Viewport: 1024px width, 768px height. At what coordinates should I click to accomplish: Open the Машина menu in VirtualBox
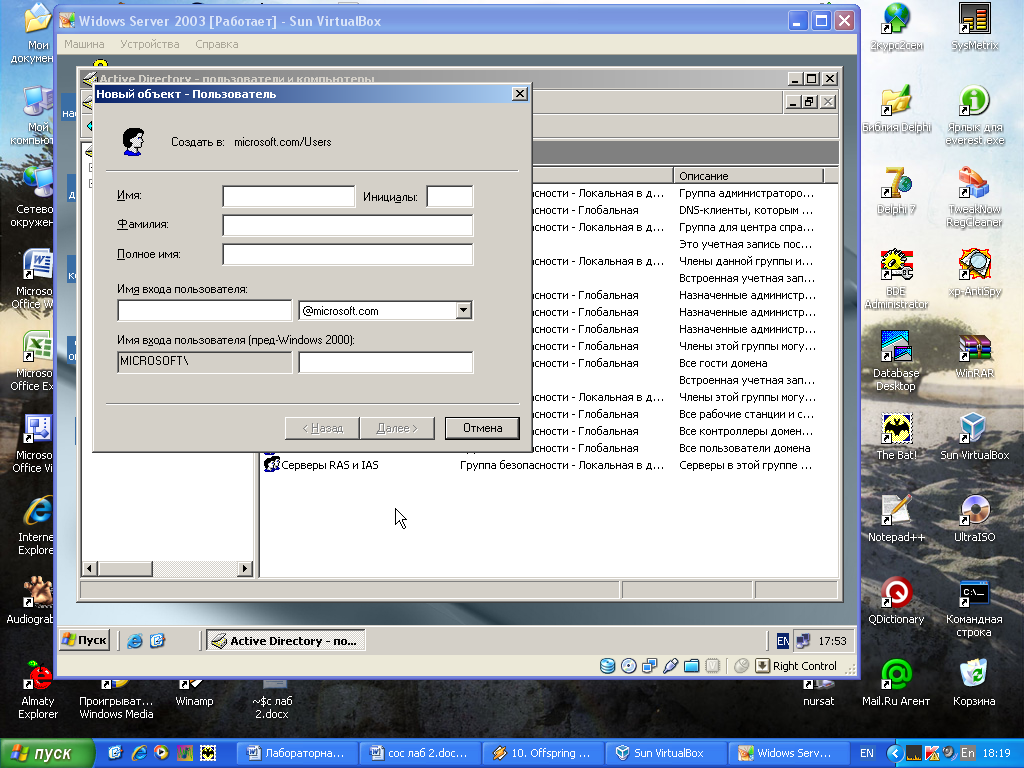click(x=84, y=44)
